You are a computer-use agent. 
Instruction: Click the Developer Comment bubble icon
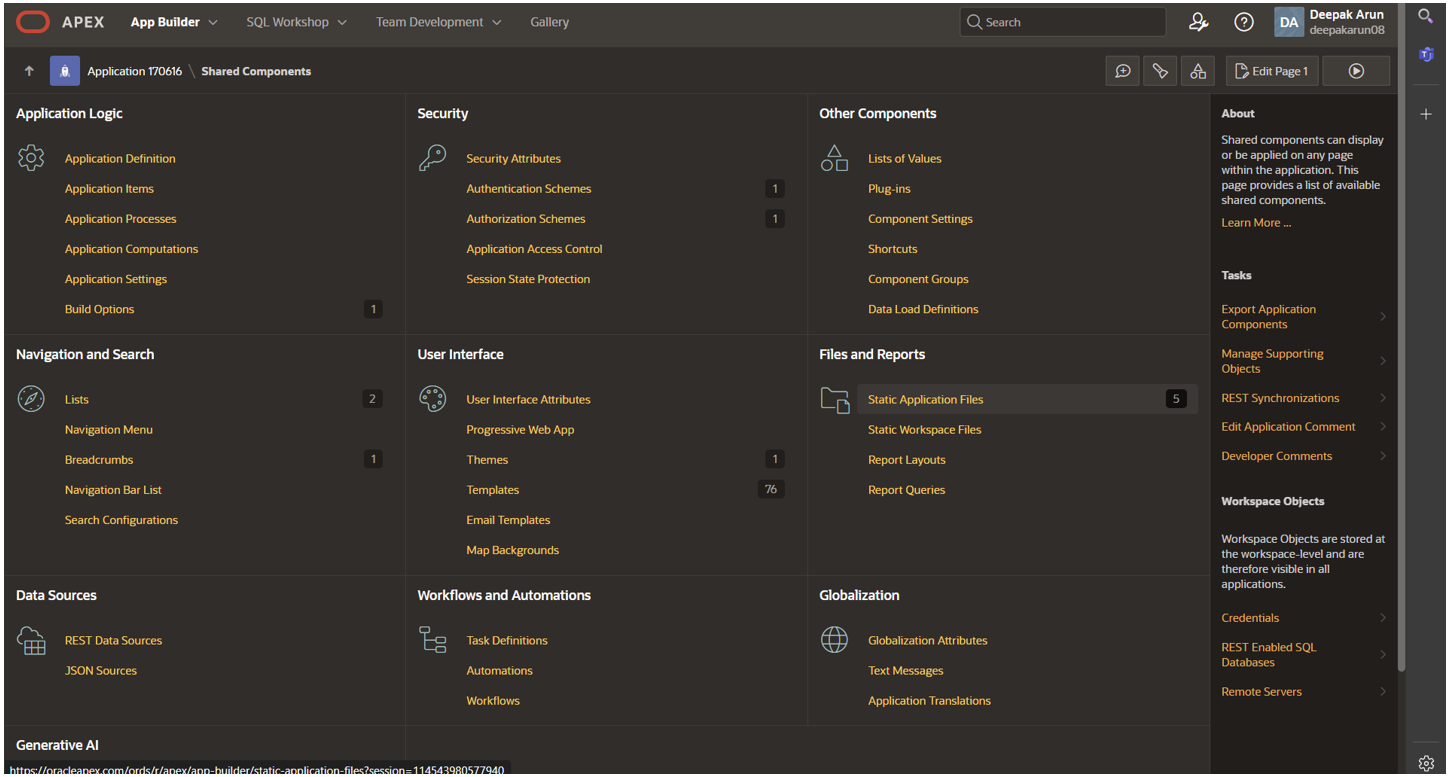click(x=1123, y=71)
